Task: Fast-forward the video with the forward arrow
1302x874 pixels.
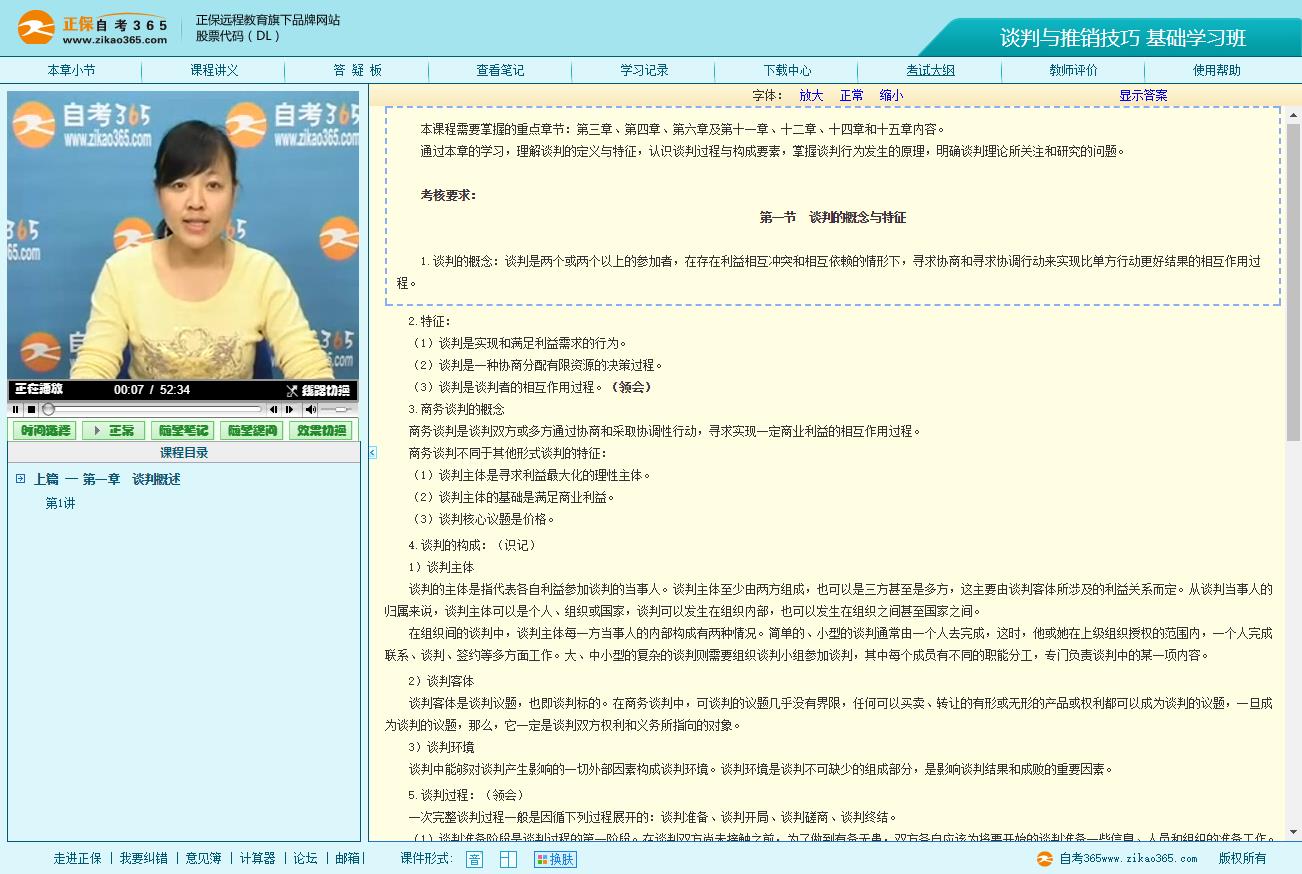Action: [290, 409]
